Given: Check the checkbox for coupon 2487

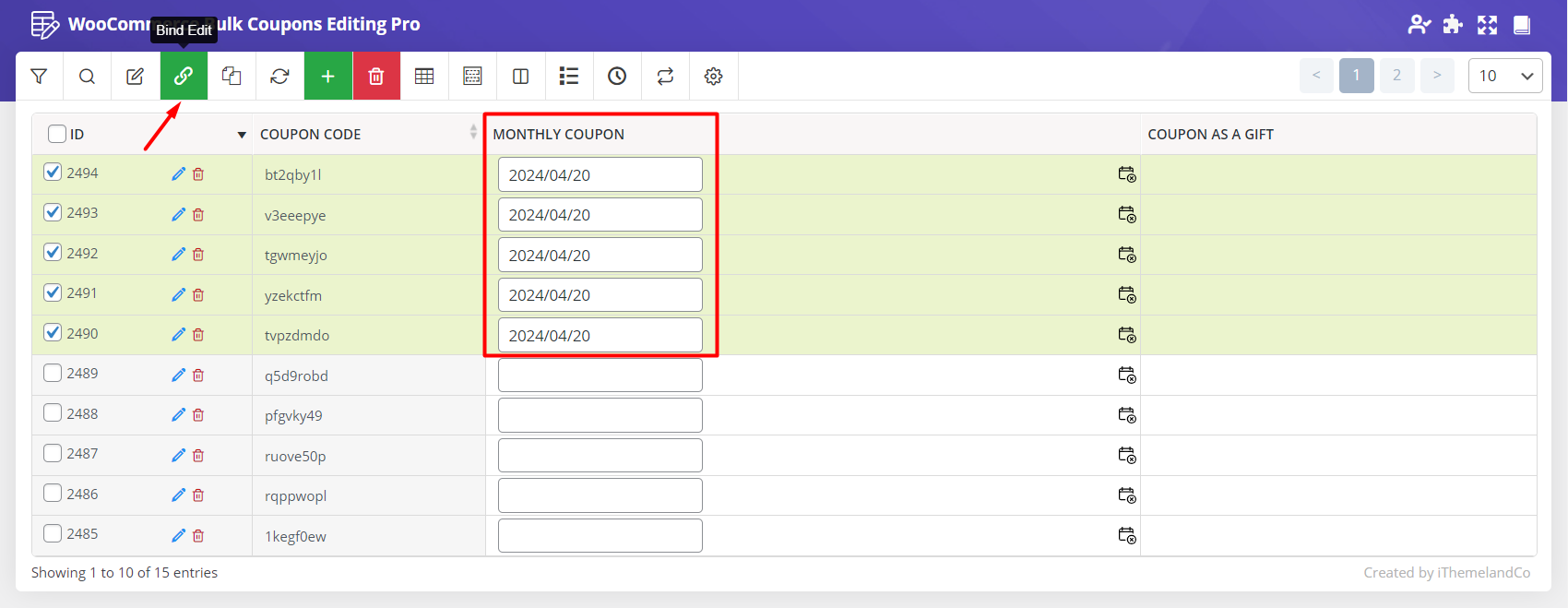Looking at the screenshot, I should click(53, 453).
